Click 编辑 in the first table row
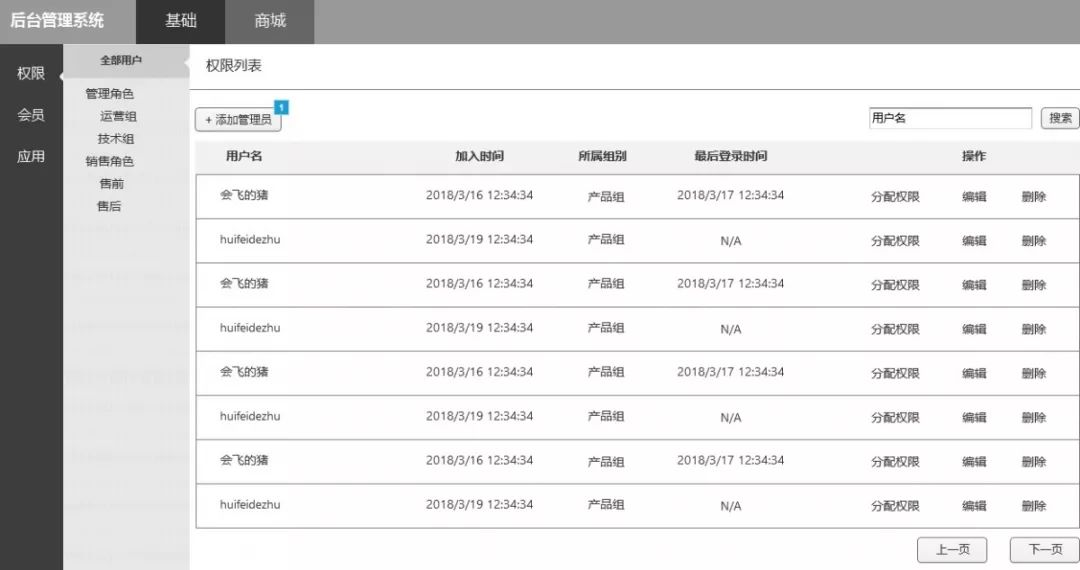The image size is (1080, 570). point(974,196)
